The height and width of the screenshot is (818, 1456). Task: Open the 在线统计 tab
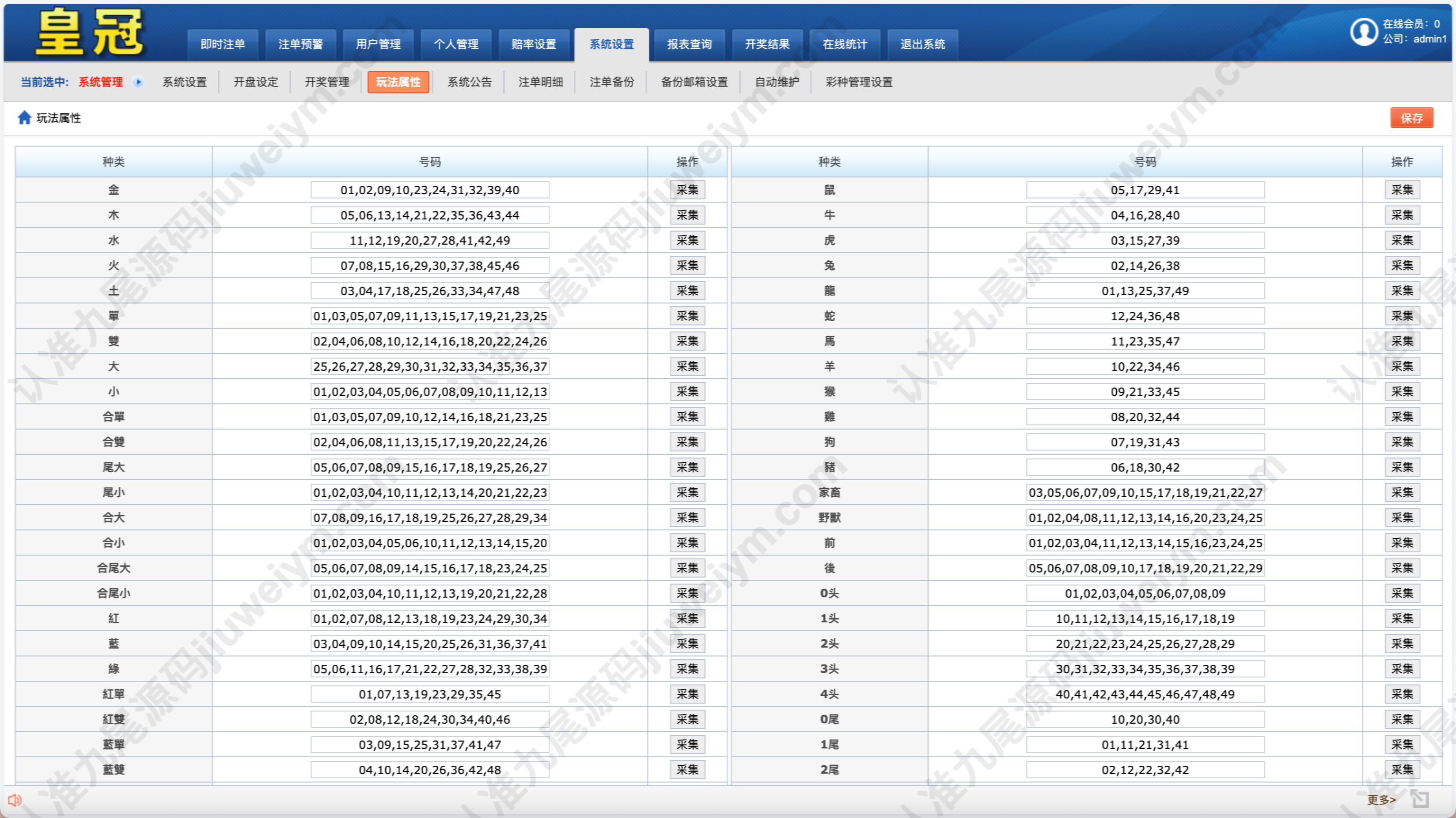click(x=845, y=44)
